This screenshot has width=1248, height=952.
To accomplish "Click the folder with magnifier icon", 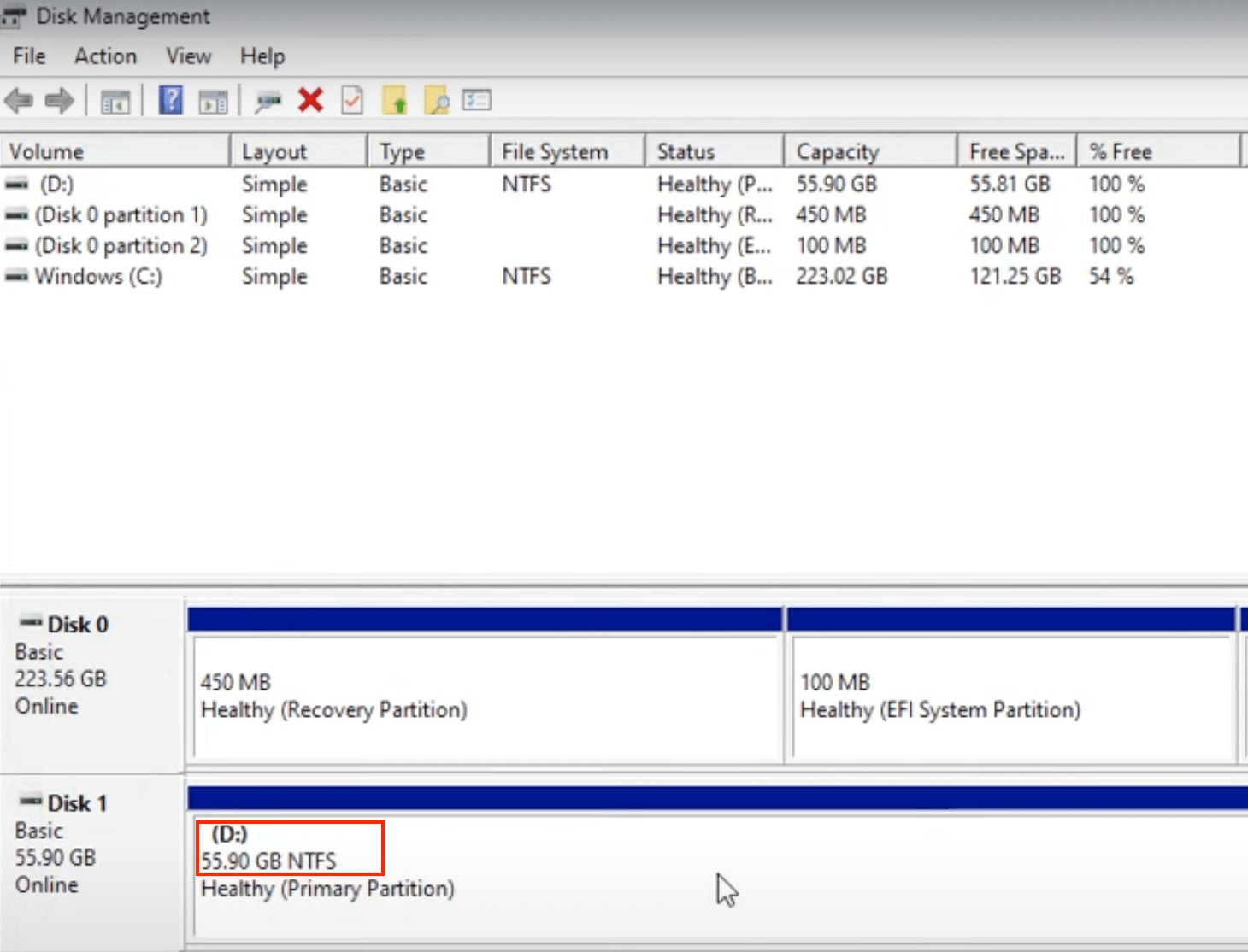I will pos(436,101).
